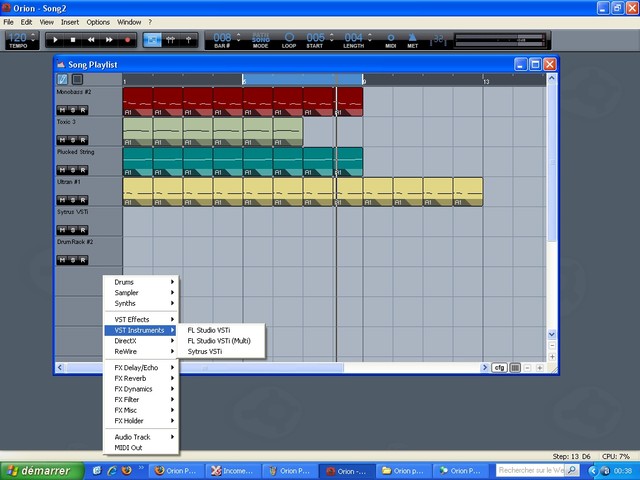This screenshot has width=640, height=480.
Task: Mute the Sytrus VSTi track
Action: tap(62, 230)
